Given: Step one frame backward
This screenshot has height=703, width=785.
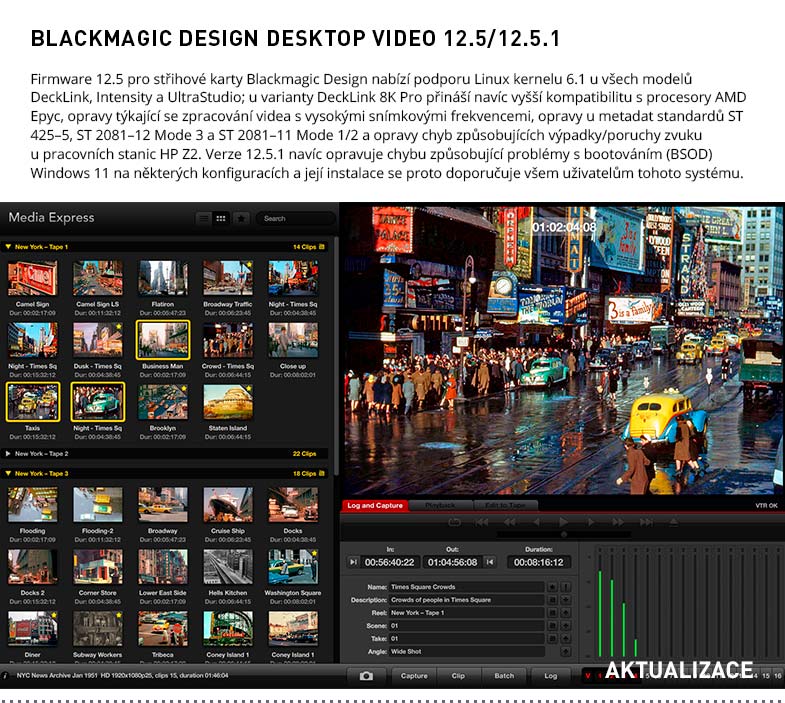Looking at the screenshot, I should point(536,522).
